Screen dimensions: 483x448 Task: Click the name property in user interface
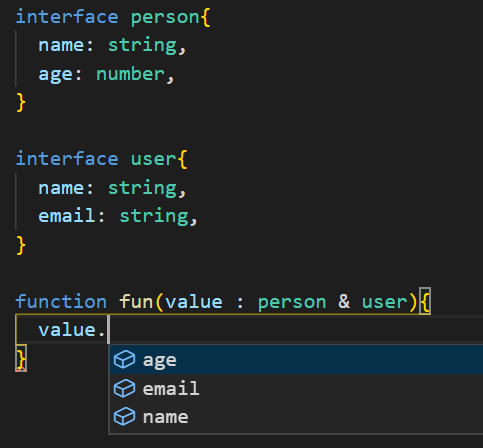click(61, 188)
